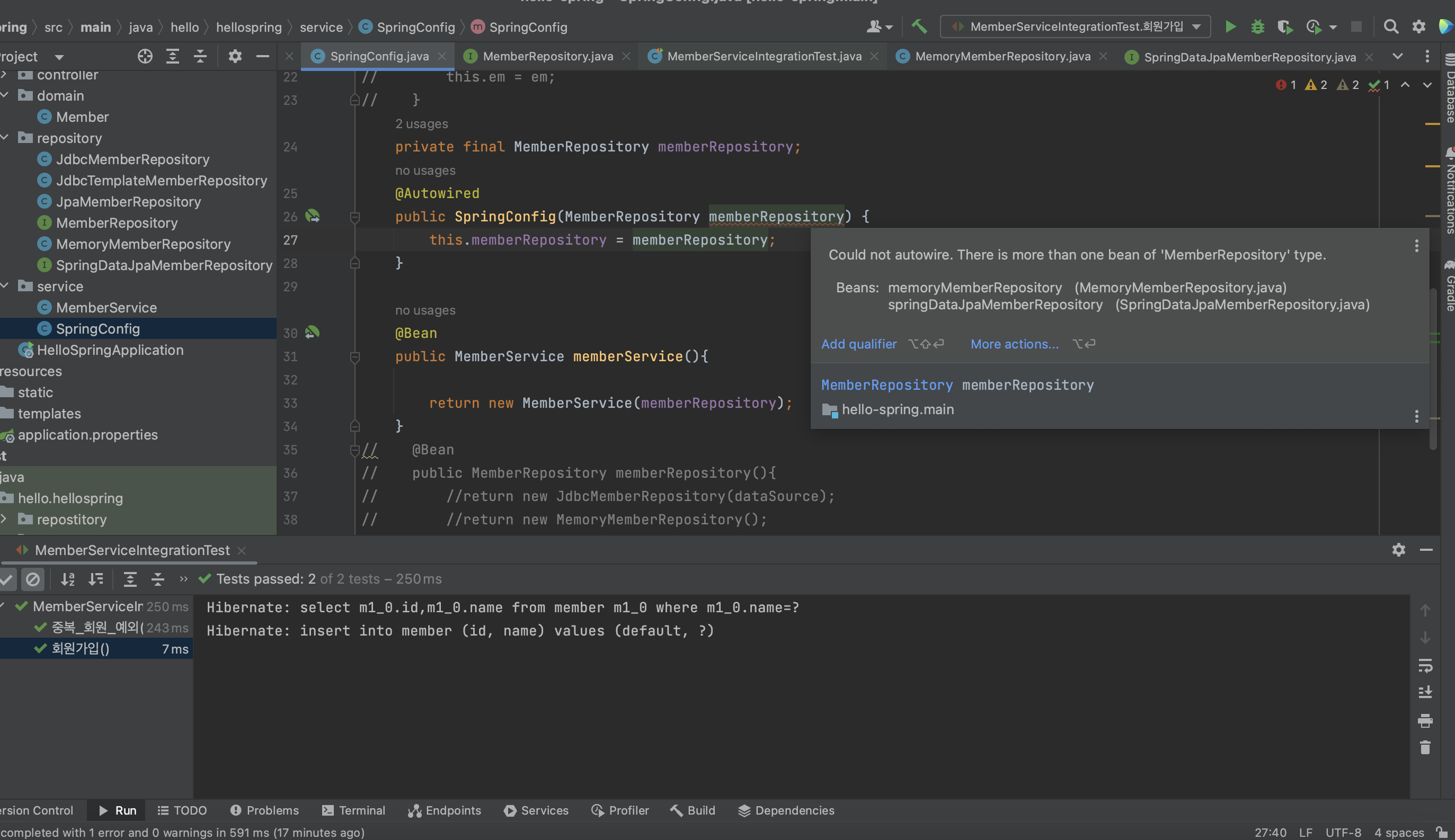Open Project panel options gear
The width and height of the screenshot is (1455, 840).
(x=234, y=56)
